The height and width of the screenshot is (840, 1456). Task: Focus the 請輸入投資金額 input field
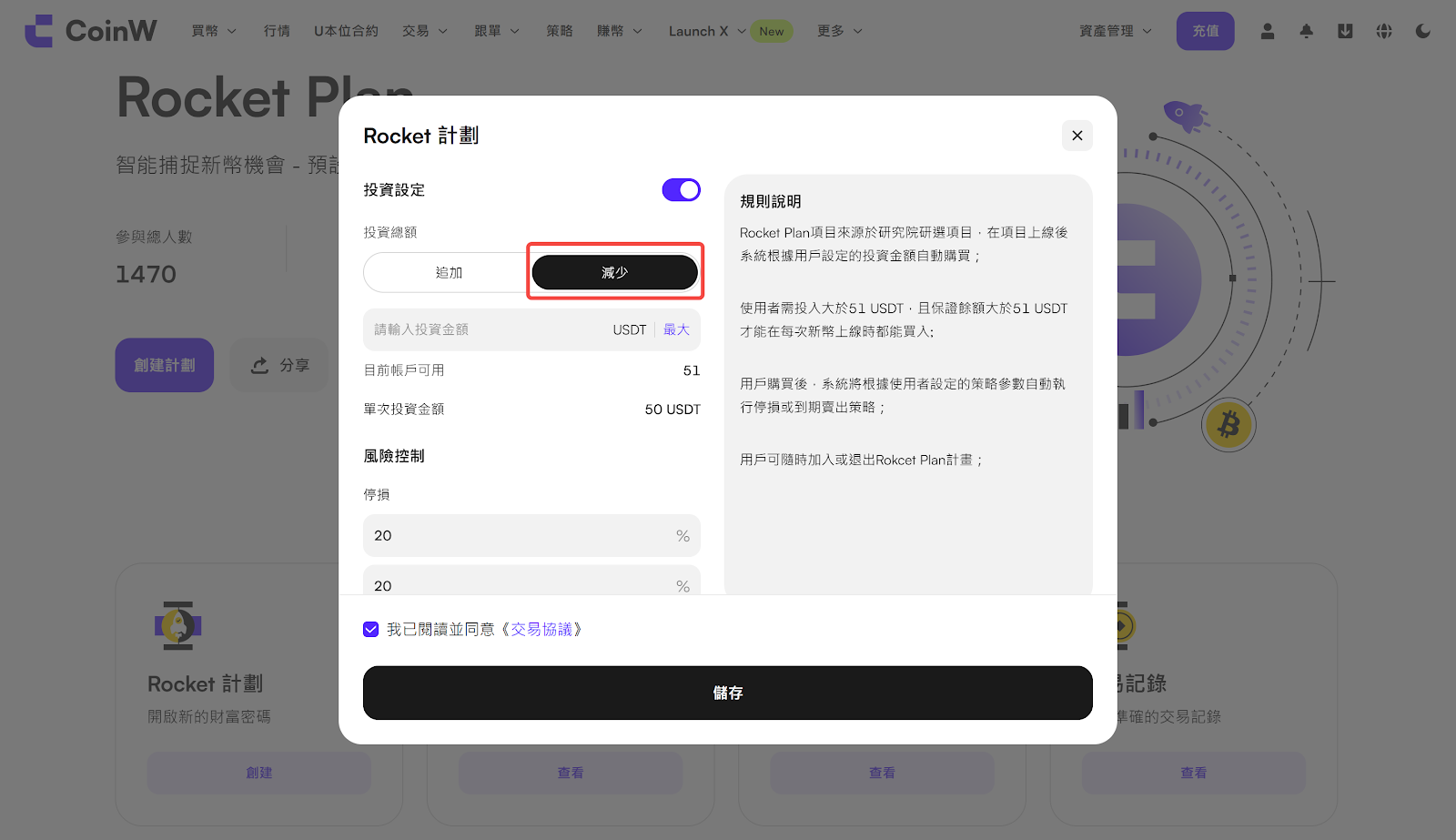[482, 329]
